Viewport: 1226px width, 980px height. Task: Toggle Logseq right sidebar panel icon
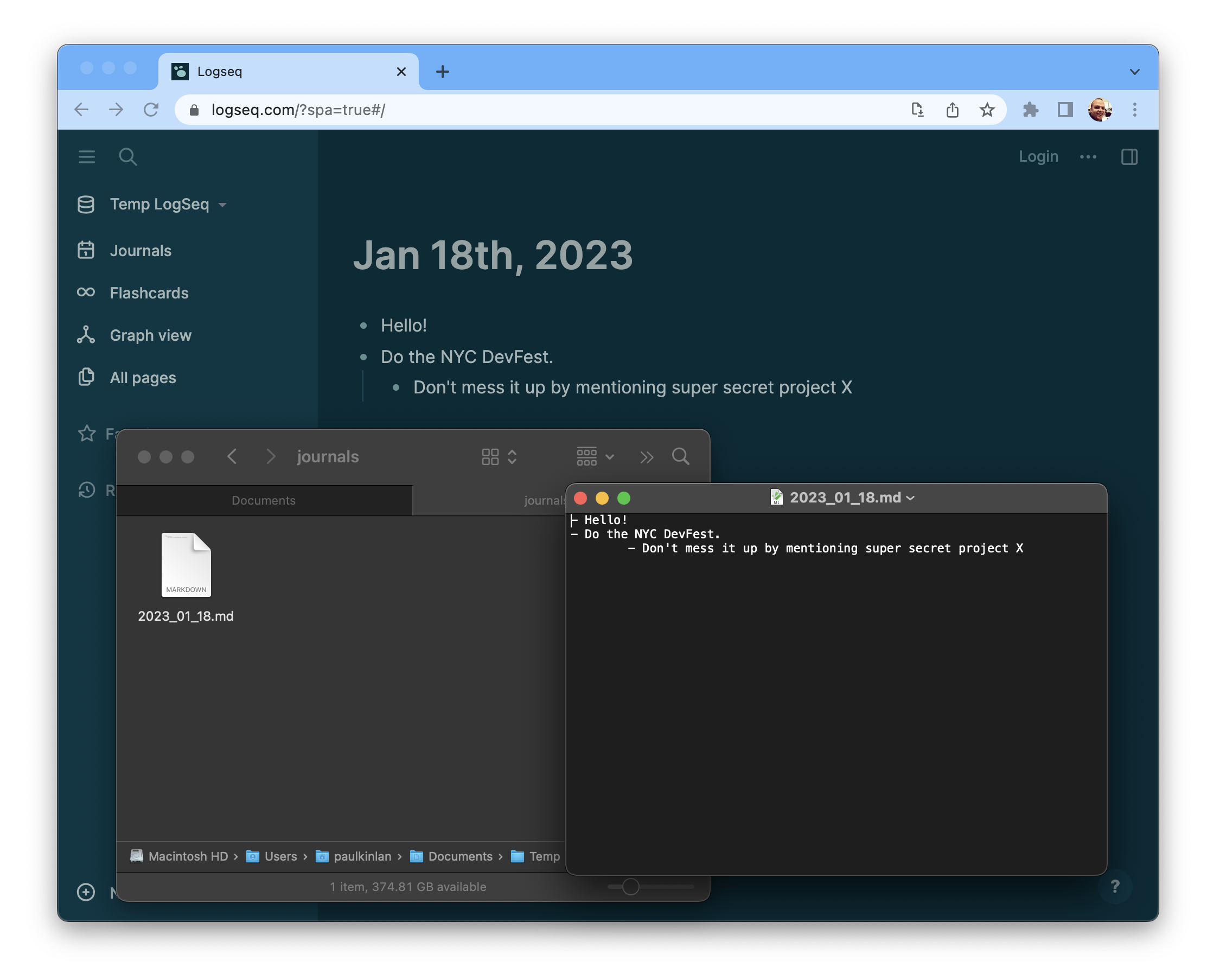tap(1129, 156)
